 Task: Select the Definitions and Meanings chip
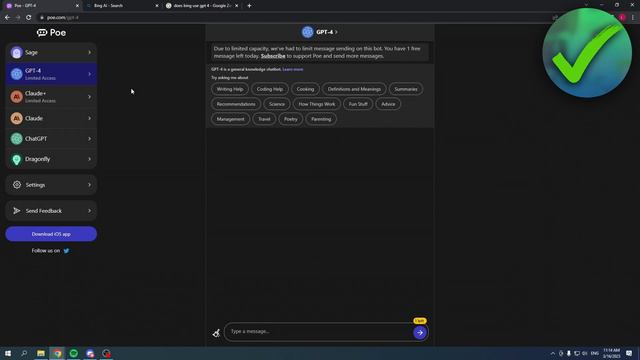(354, 89)
